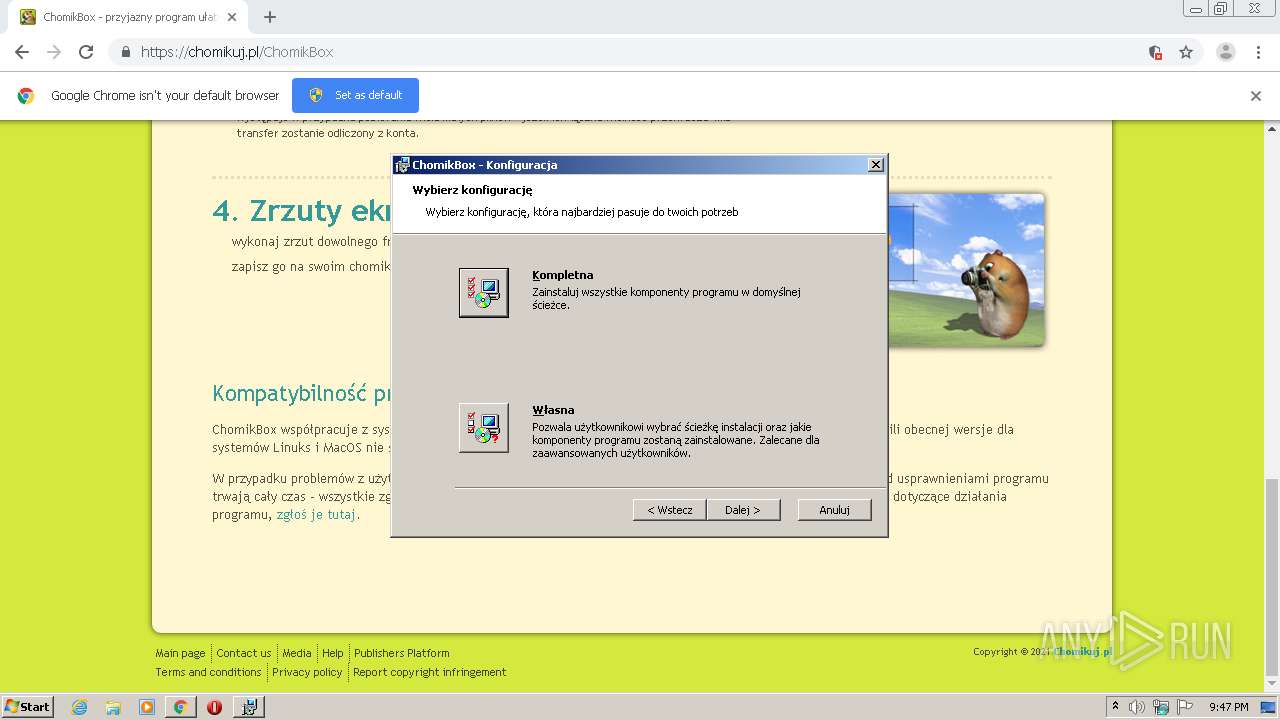Dismiss the default browser infobar
Image resolution: width=1280 pixels, height=720 pixels.
tap(1256, 96)
